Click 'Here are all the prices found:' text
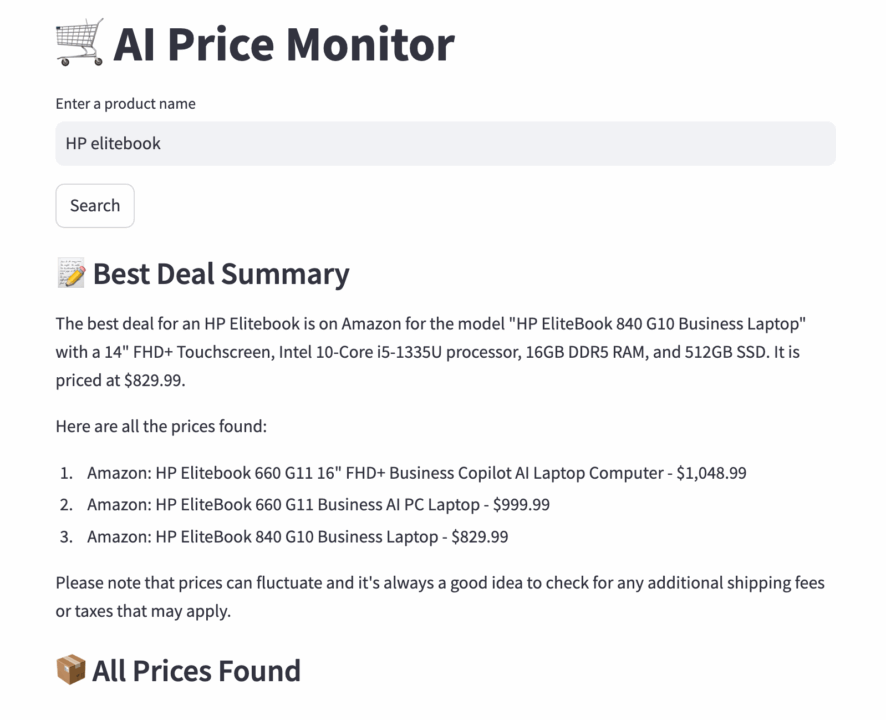Image resolution: width=886 pixels, height=720 pixels. (161, 427)
